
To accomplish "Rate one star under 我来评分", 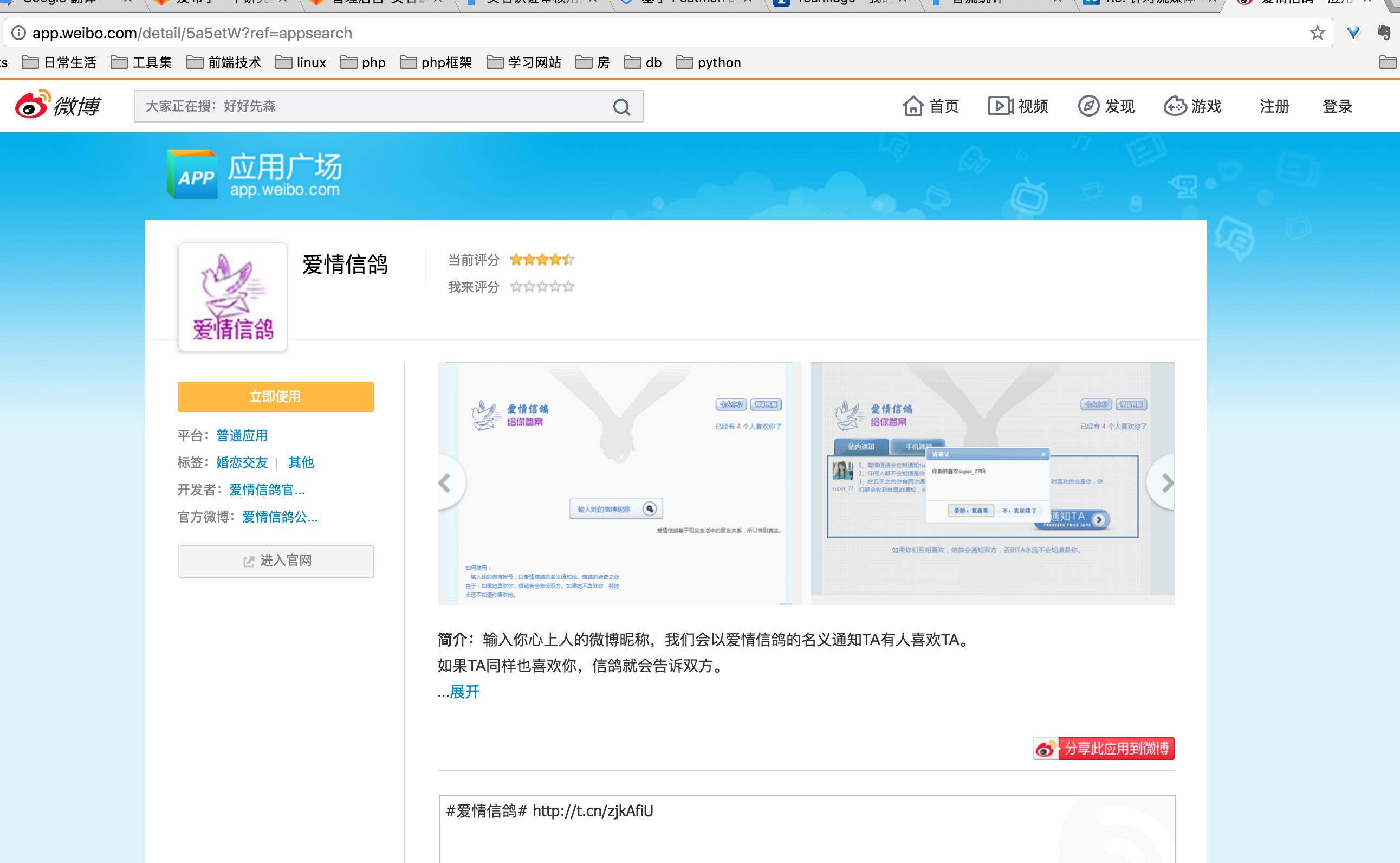I will [x=517, y=287].
